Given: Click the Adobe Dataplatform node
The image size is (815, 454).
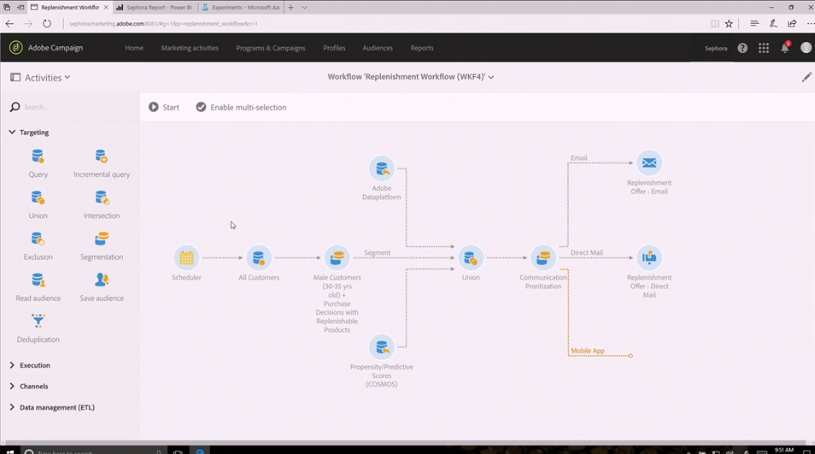Looking at the screenshot, I should [x=382, y=168].
